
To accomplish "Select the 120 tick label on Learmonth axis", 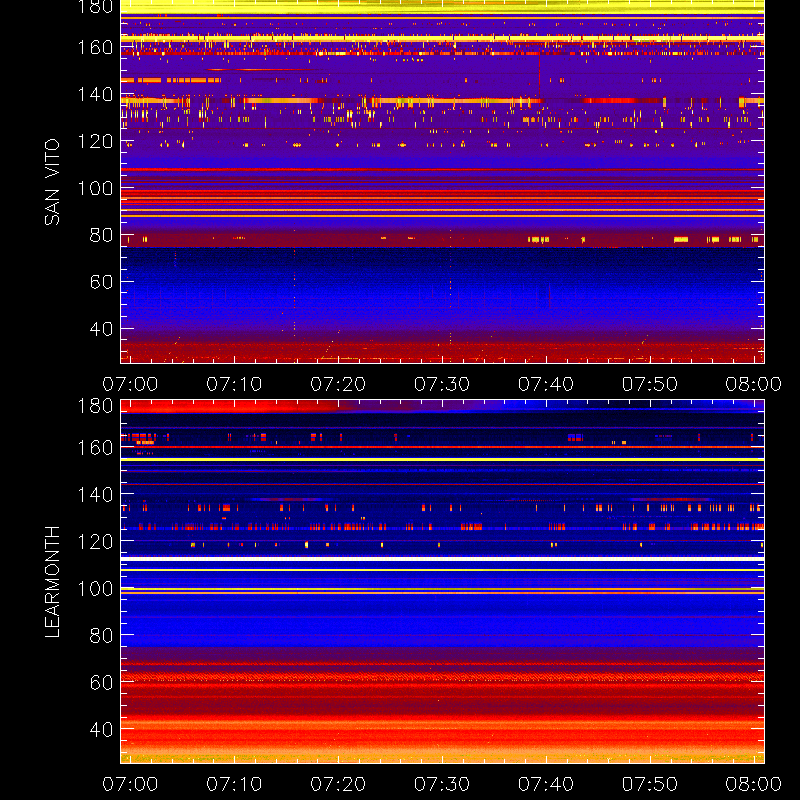I will [x=95, y=542].
